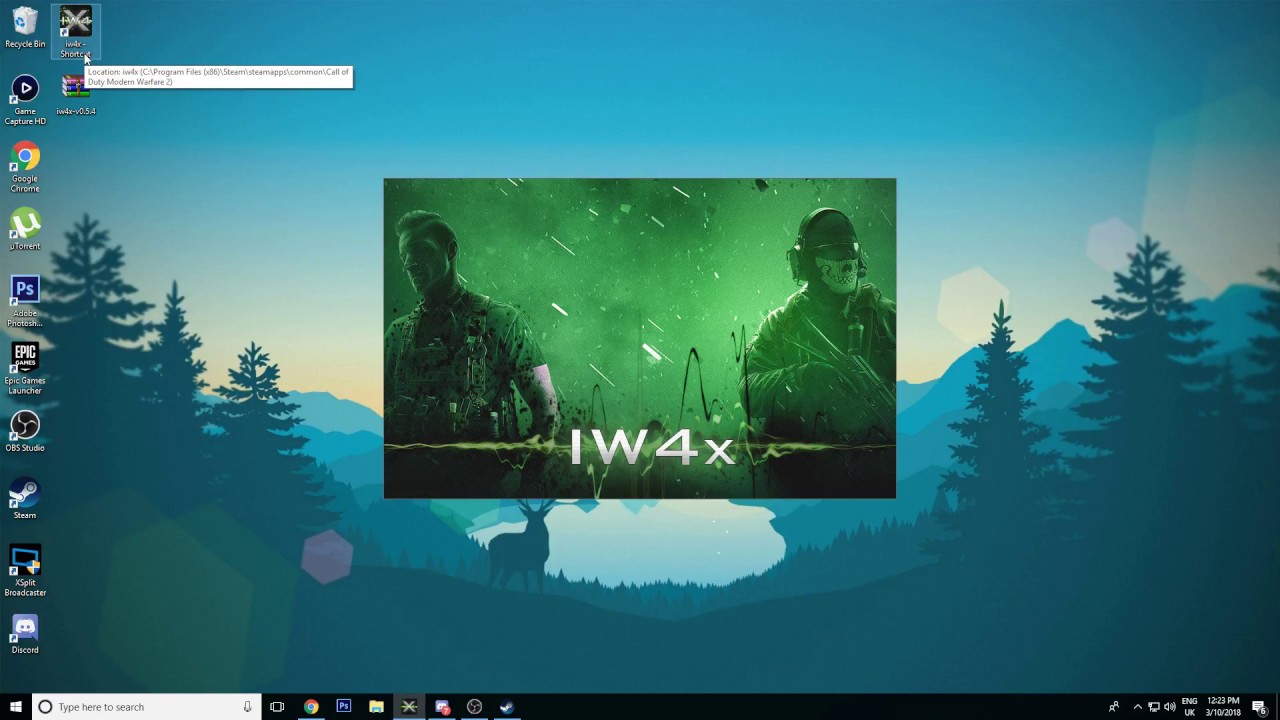The width and height of the screenshot is (1280, 720).
Task: Select the uTorrent desktop icon
Action: click(x=25, y=229)
